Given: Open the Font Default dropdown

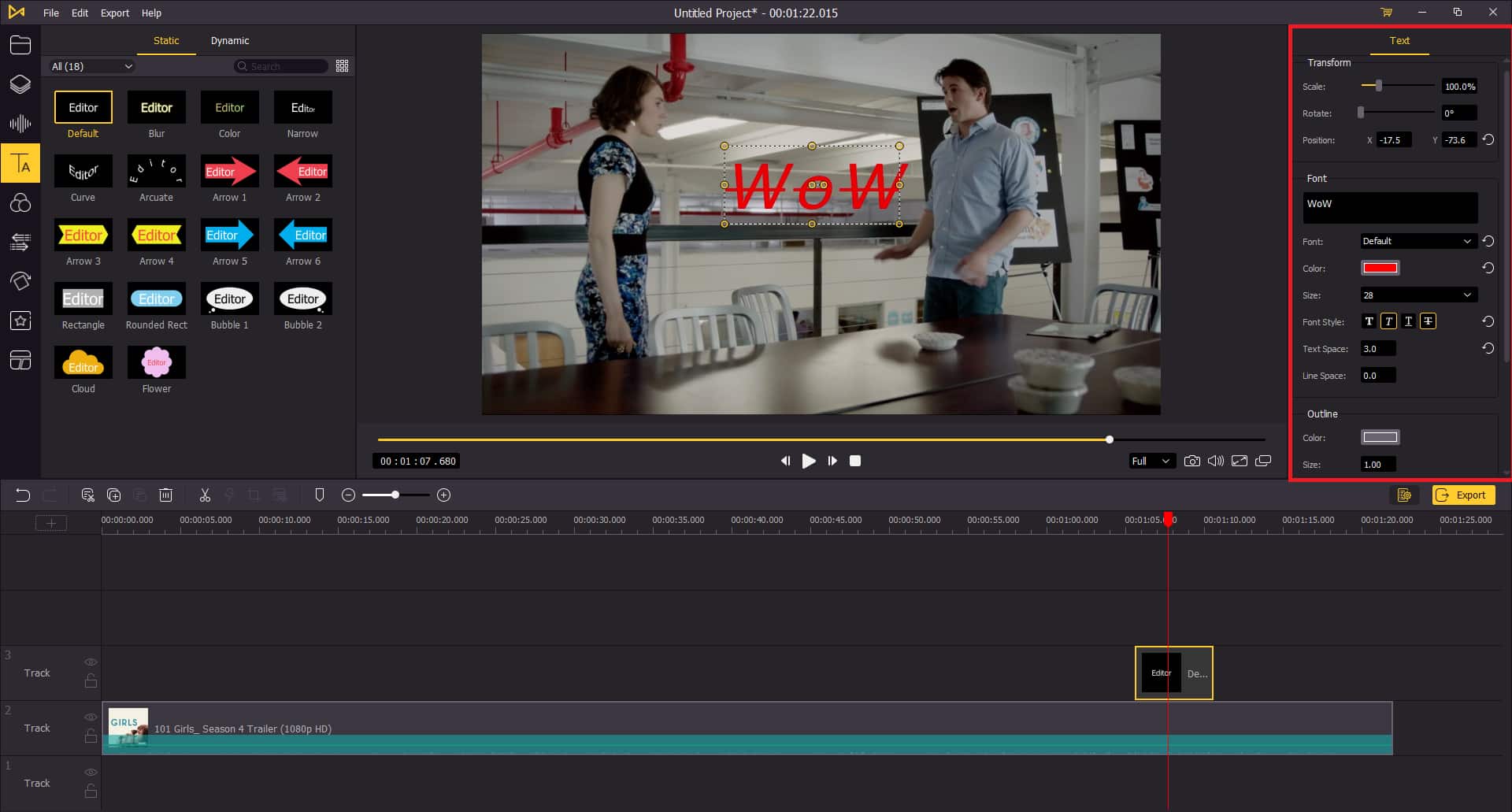Looking at the screenshot, I should point(1417,241).
